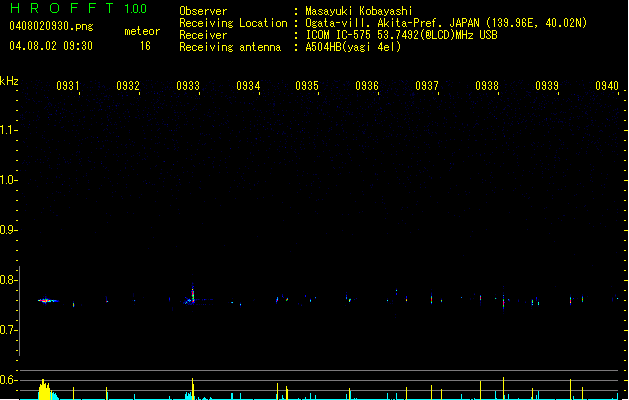629x400 pixels.
Task: Click the 0935 time axis label
Action: pyautogui.click(x=307, y=86)
